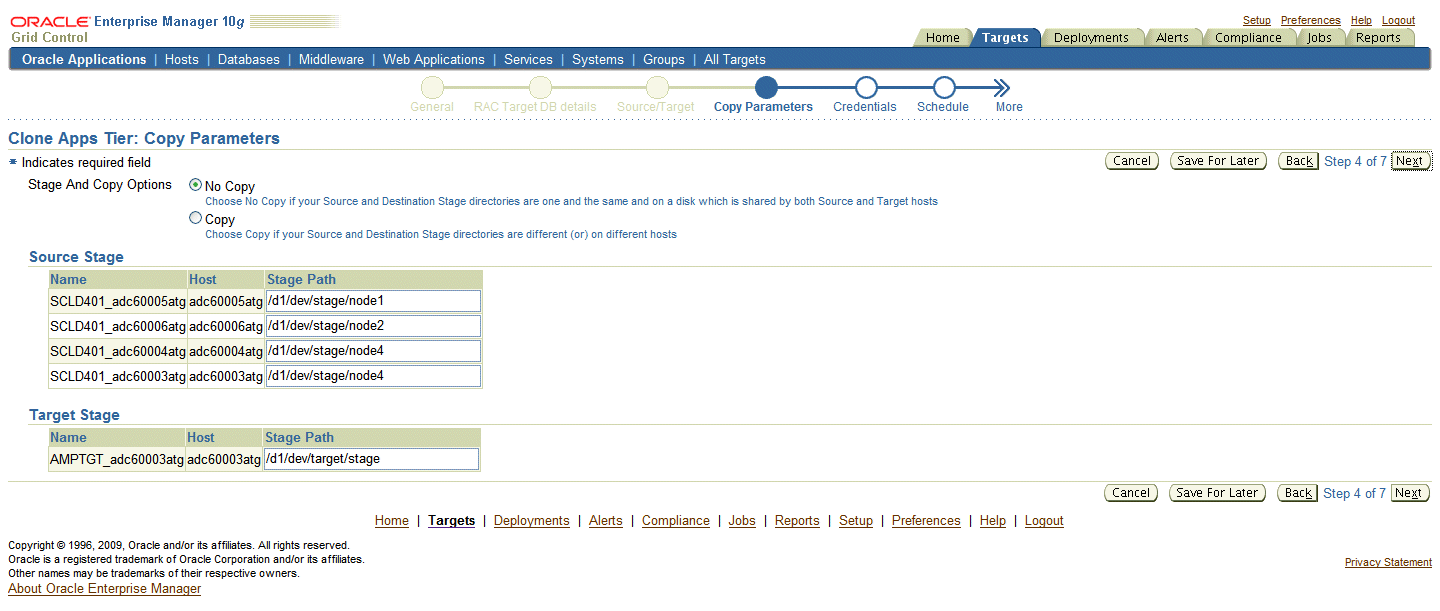Click the Credentials step circle
This screenshot has height=611, width=1440.
[866, 88]
